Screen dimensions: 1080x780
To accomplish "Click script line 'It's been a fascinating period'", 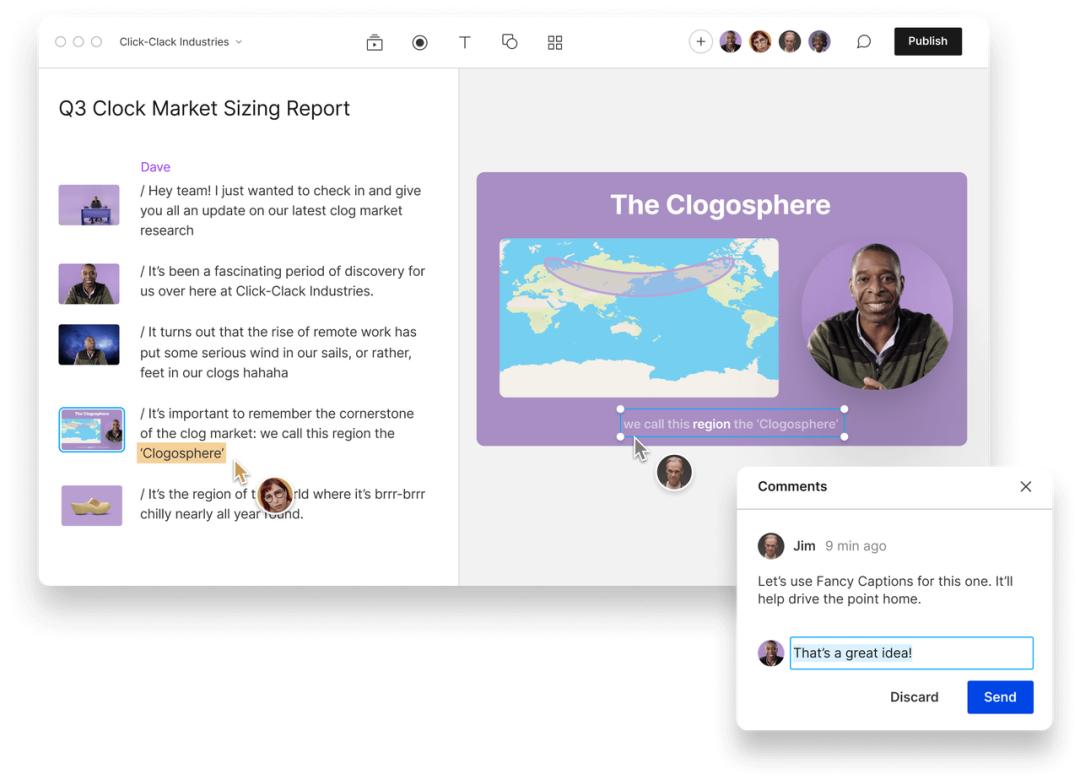I will (282, 281).
